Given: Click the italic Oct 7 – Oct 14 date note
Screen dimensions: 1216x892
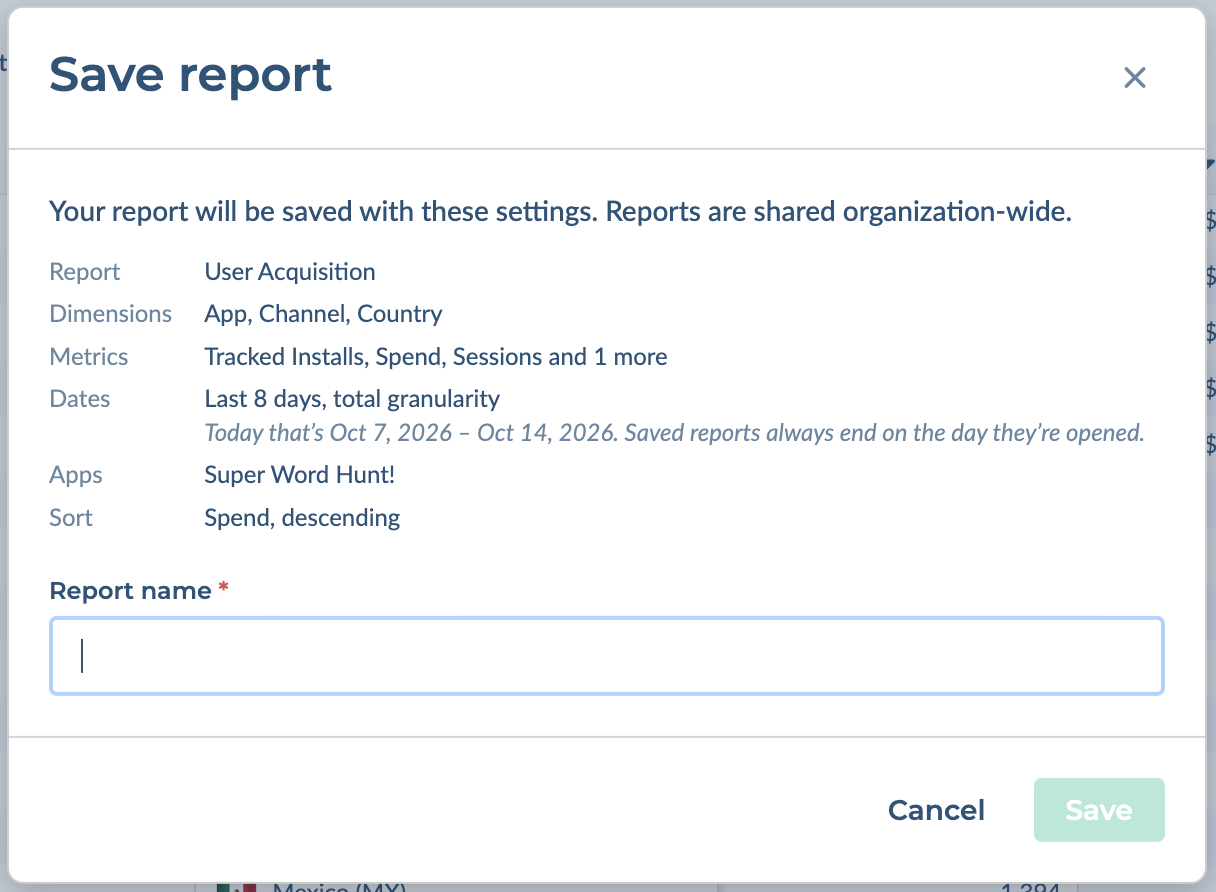Looking at the screenshot, I should pyautogui.click(x=675, y=434).
